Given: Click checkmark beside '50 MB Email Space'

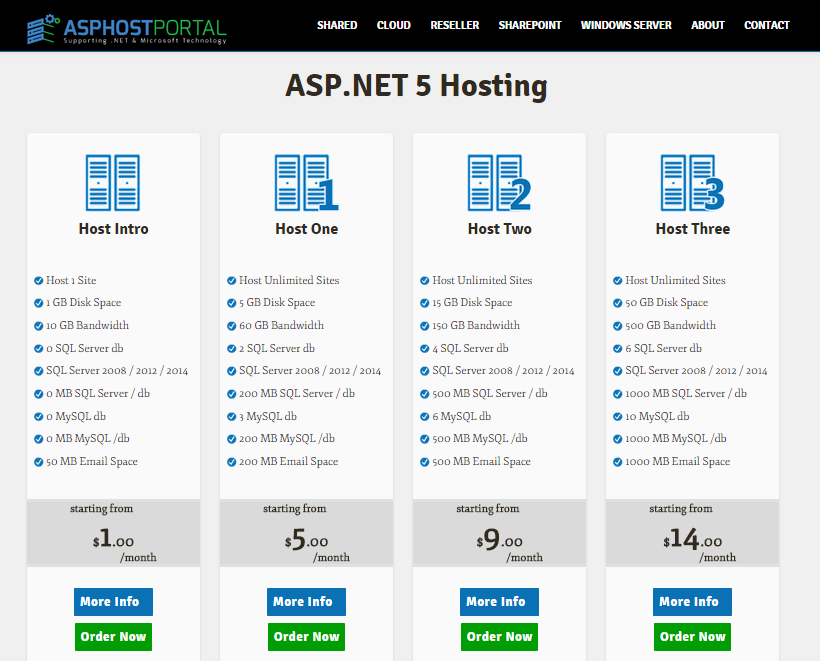Looking at the screenshot, I should tap(38, 462).
